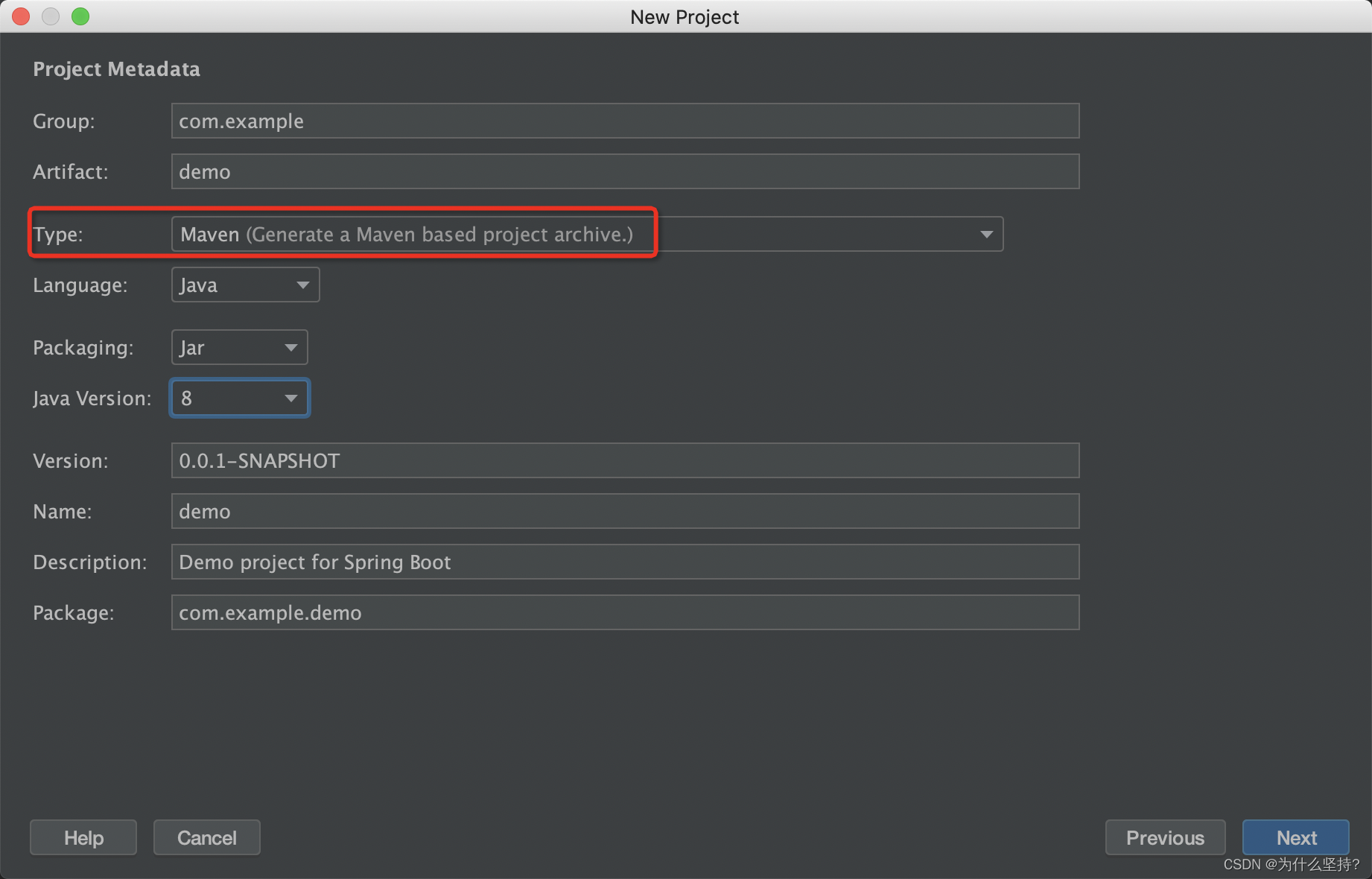This screenshot has width=1372, height=879.
Task: Select the Type: label text
Action: point(58,234)
